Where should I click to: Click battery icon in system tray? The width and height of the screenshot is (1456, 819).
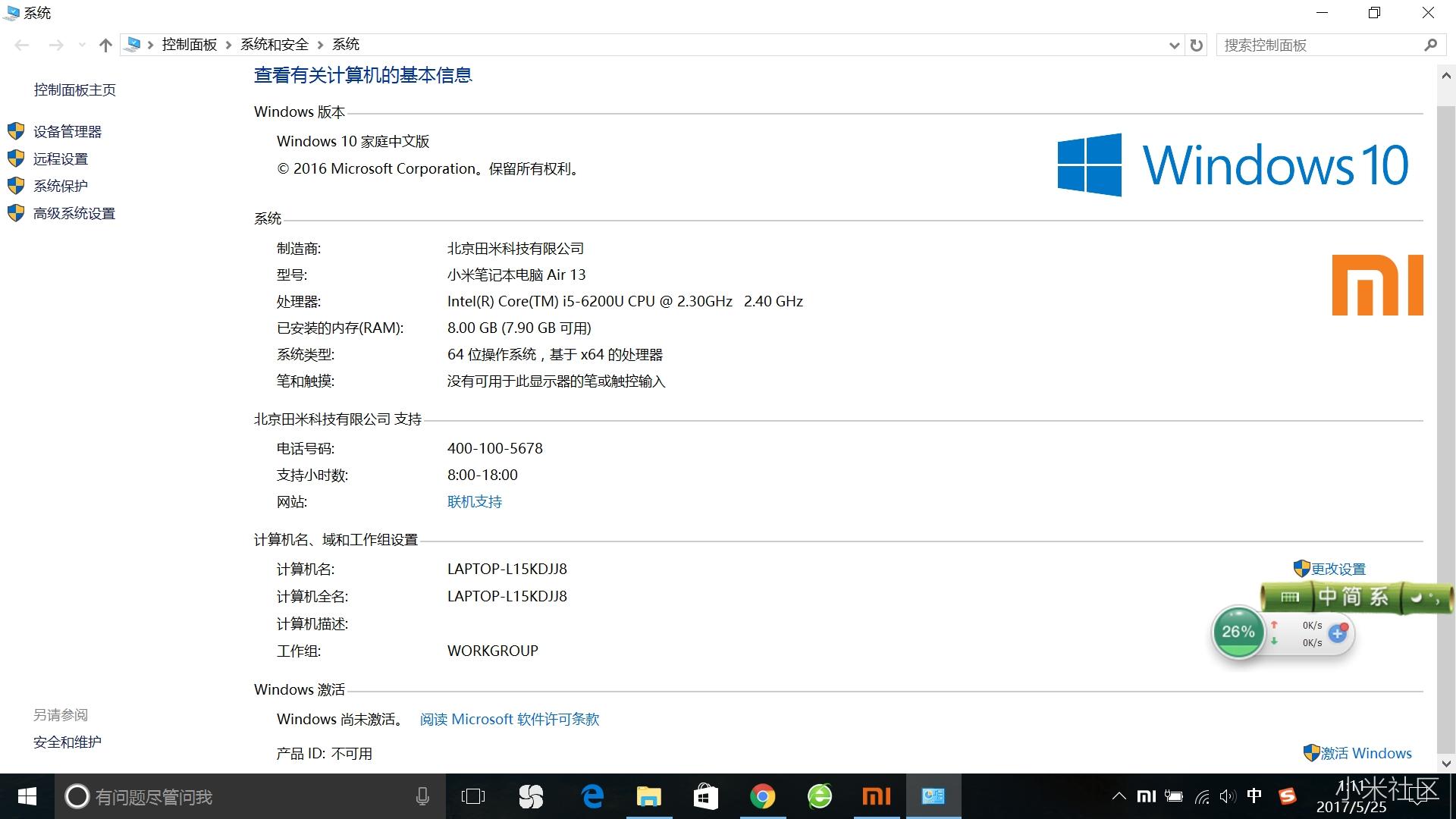point(1174,796)
